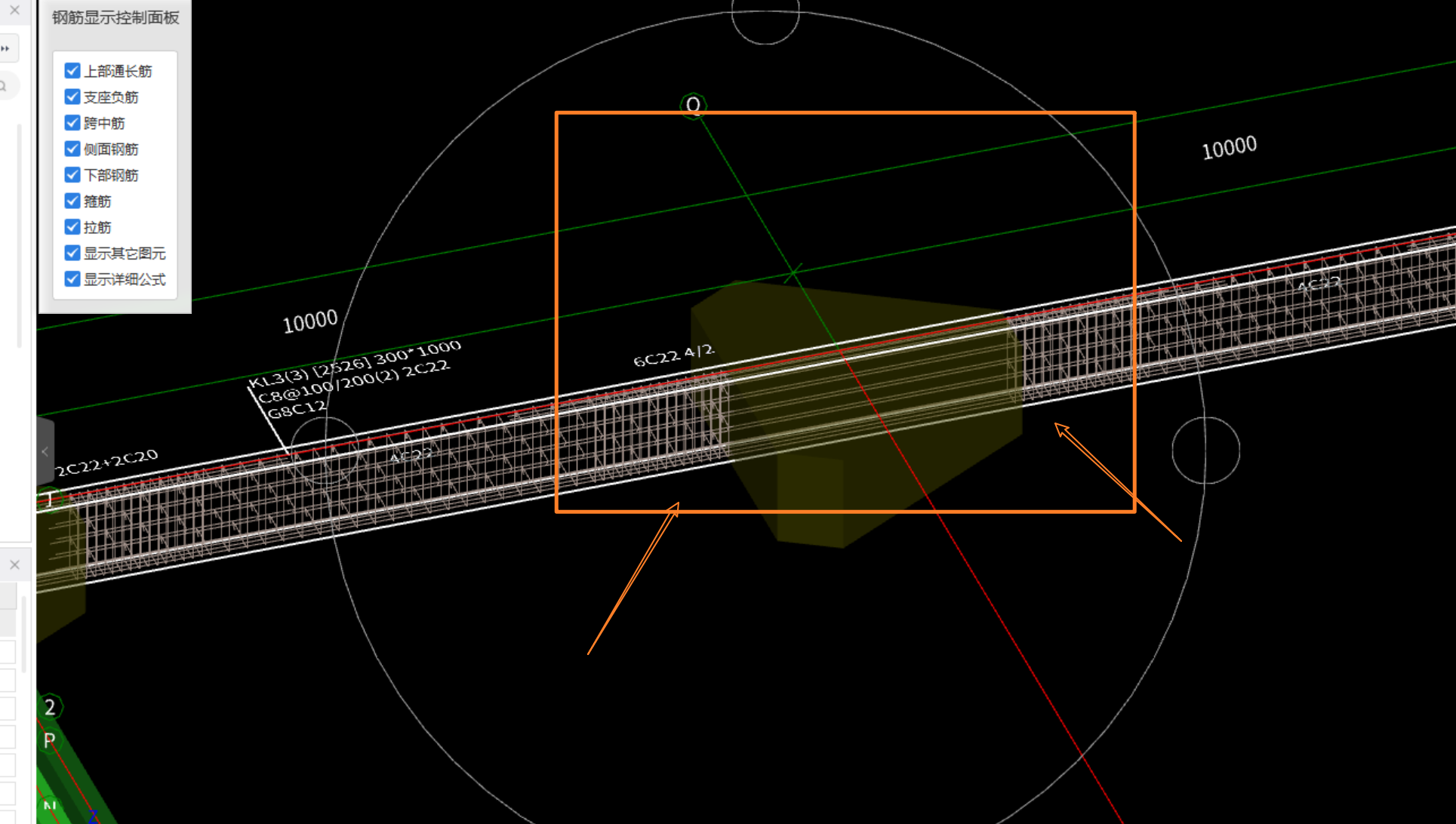Hide 箍筋 via its checkbox
This screenshot has width=1456, height=824.
pyautogui.click(x=72, y=201)
